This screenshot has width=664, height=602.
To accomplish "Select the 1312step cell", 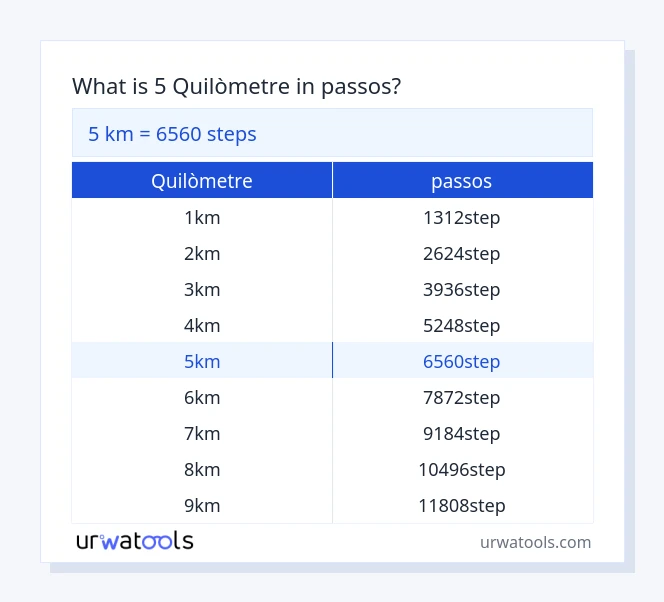I will (462, 217).
